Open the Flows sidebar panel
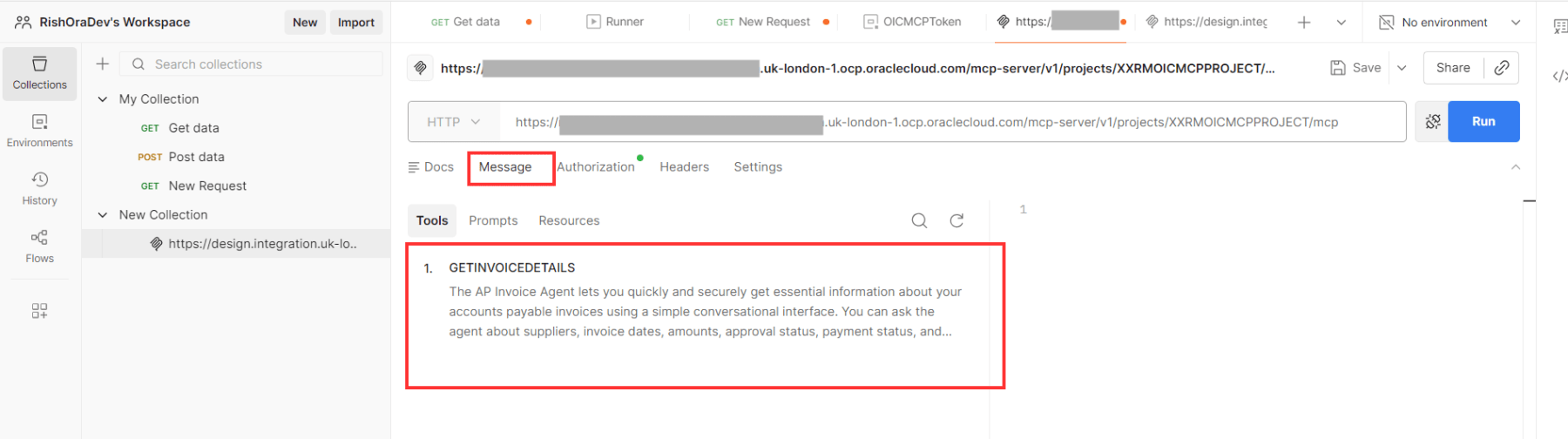The image size is (1568, 439). coord(39,247)
